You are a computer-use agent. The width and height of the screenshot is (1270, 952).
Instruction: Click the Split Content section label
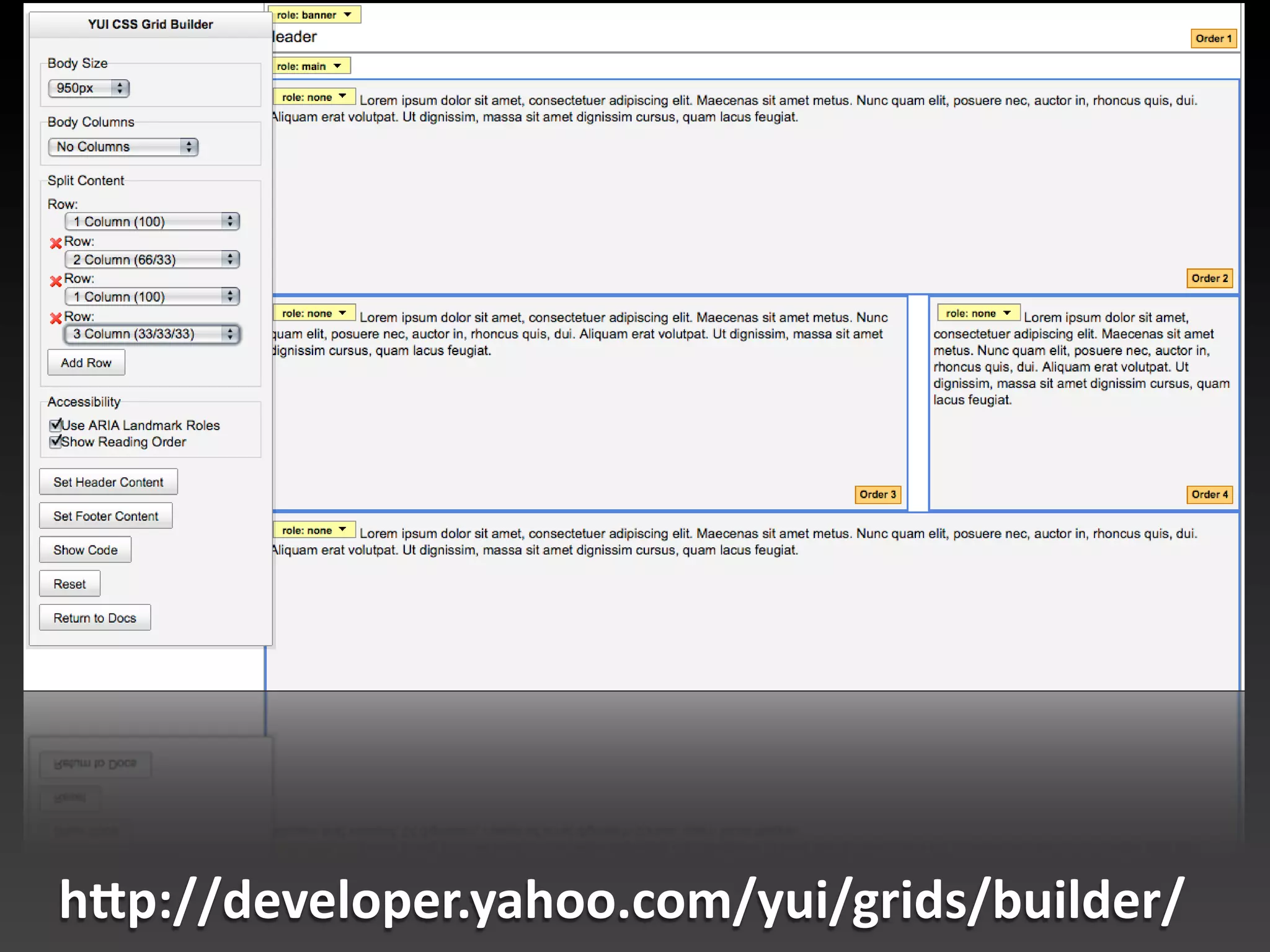click(86, 180)
